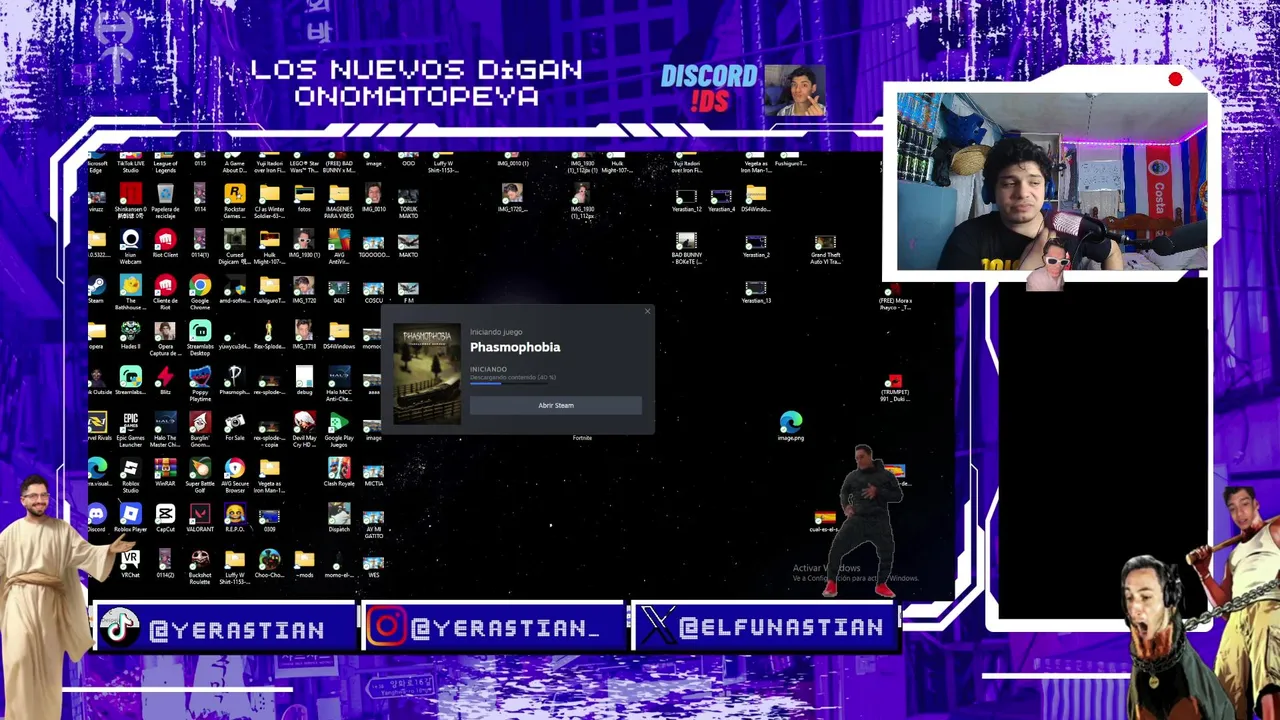Open the Clash Royale desktop icon

coord(339,468)
